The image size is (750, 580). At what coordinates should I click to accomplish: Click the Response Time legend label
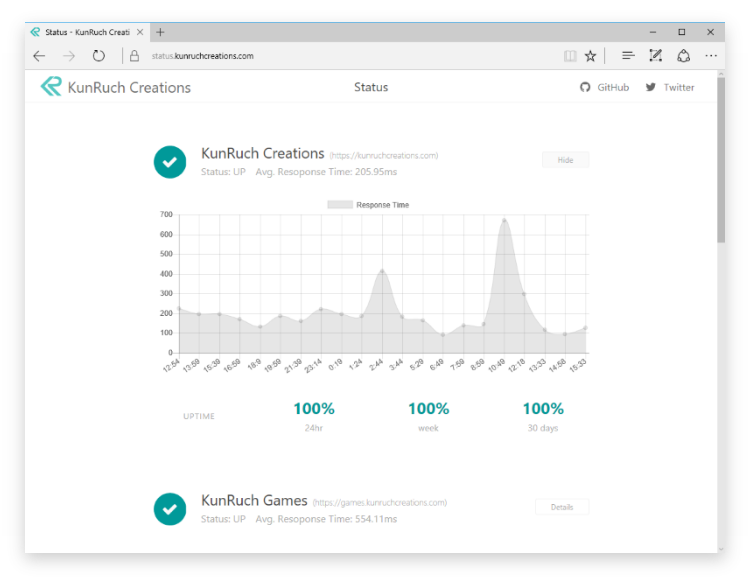382,205
